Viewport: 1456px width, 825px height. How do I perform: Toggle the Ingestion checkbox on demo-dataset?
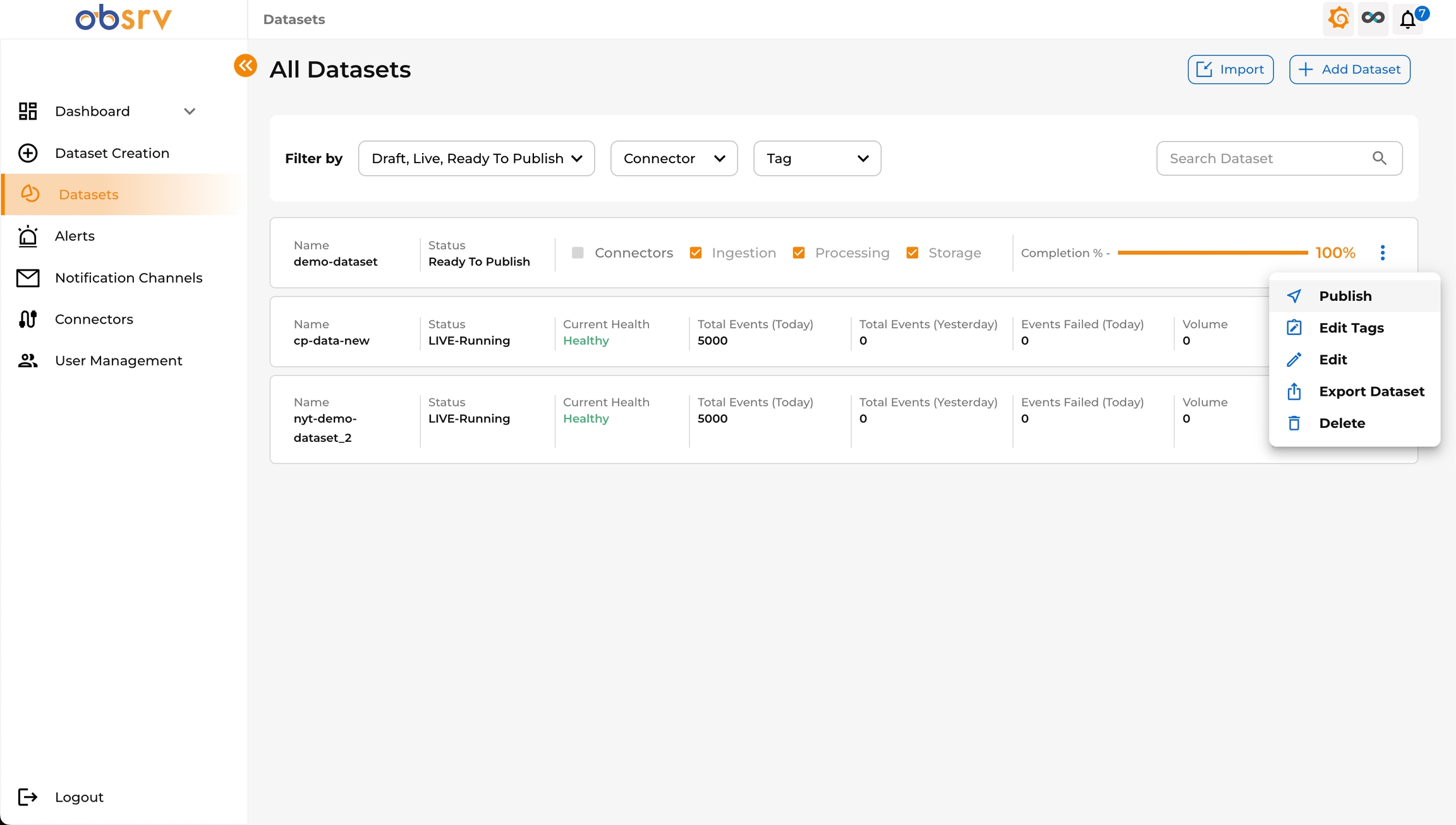(696, 253)
